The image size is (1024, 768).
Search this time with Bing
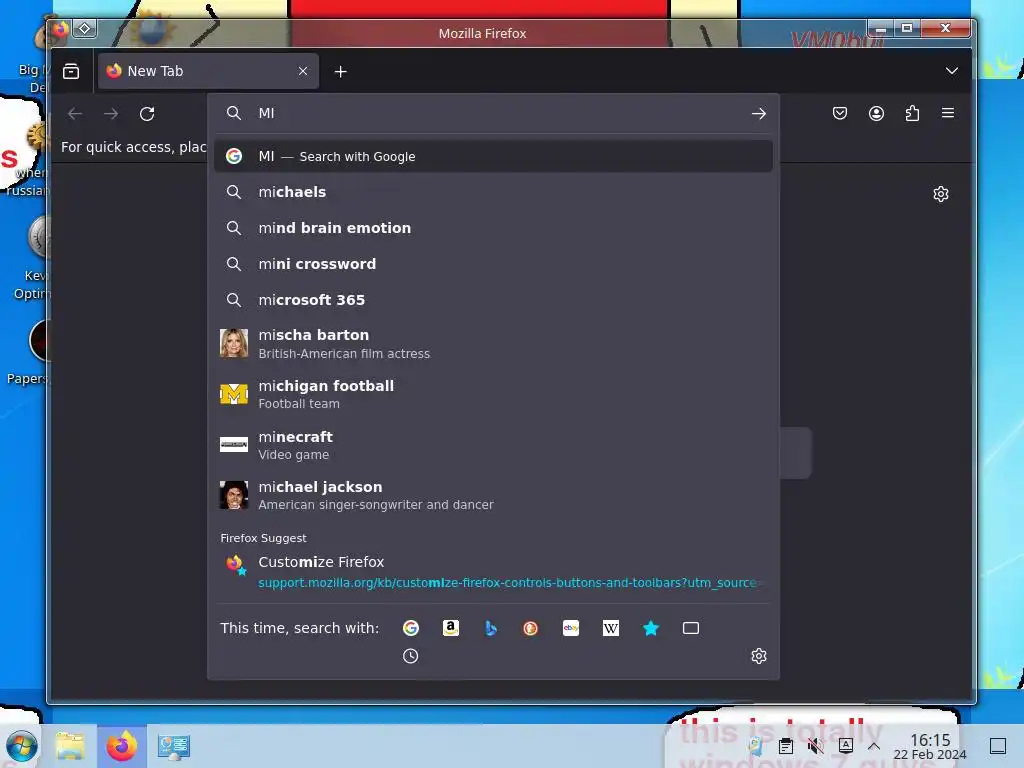[490, 628]
